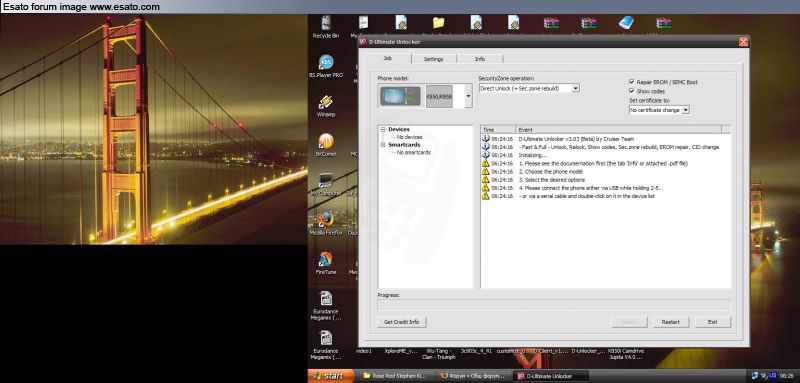Click info icon on the D-Ultimate Unlocker v3.03 row
800x383 pixels.
coord(485,139)
